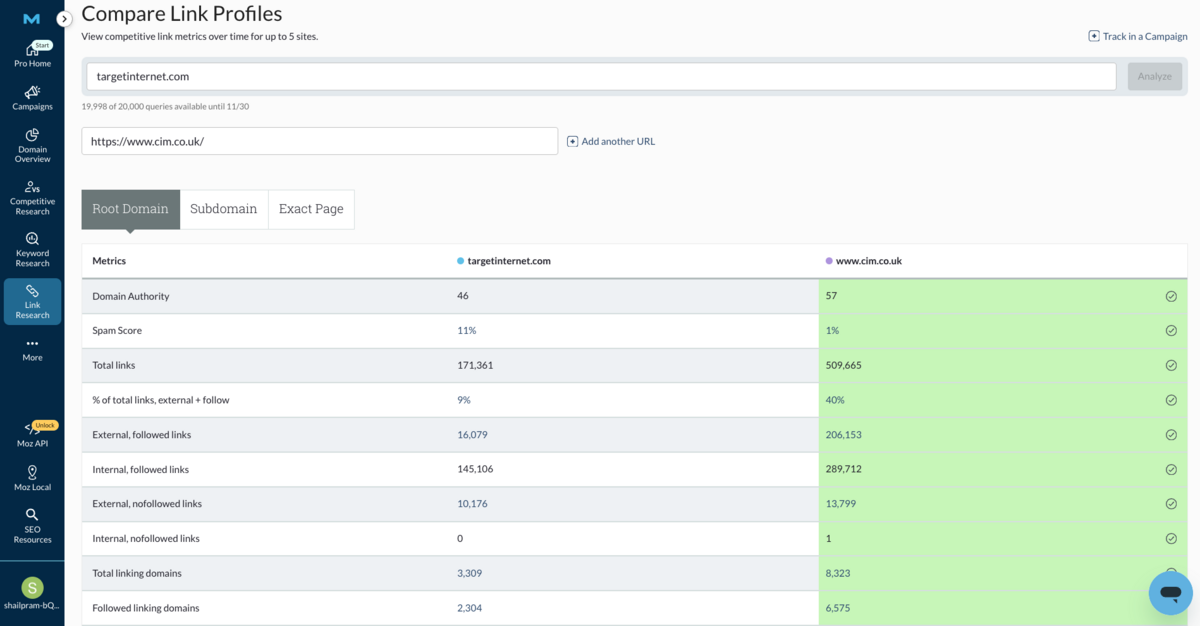Viewport: 1200px width, 626px height.
Task: Click the targetinternet.com search field
Action: click(x=601, y=76)
